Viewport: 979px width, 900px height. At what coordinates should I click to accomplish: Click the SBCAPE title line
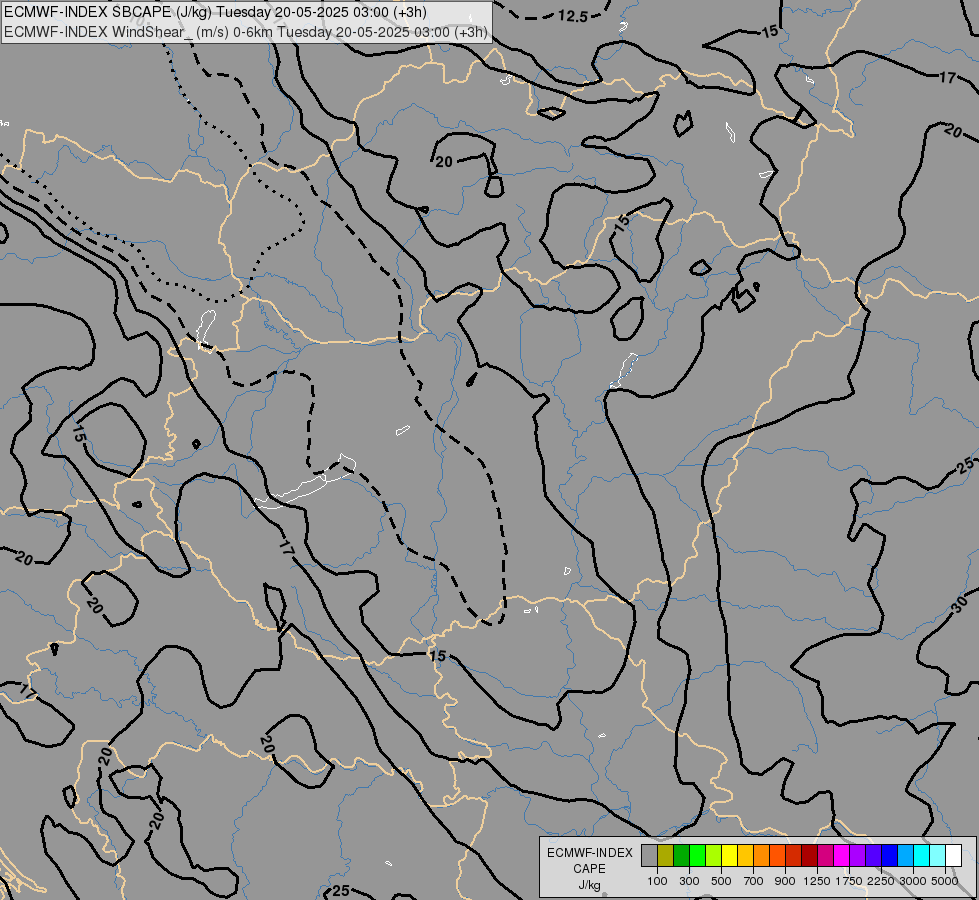(215, 12)
